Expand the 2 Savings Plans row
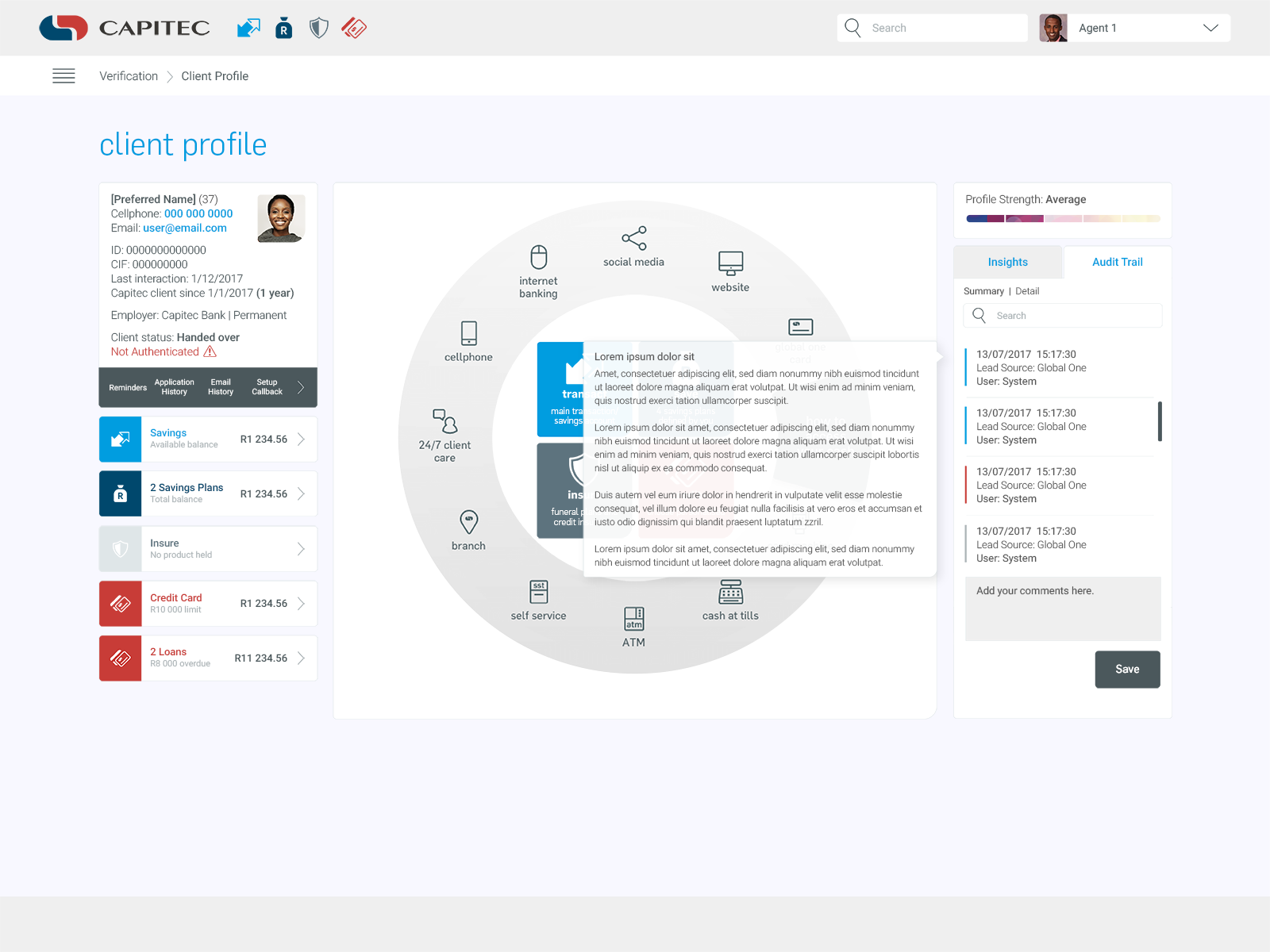The height and width of the screenshot is (952, 1270). (301, 493)
